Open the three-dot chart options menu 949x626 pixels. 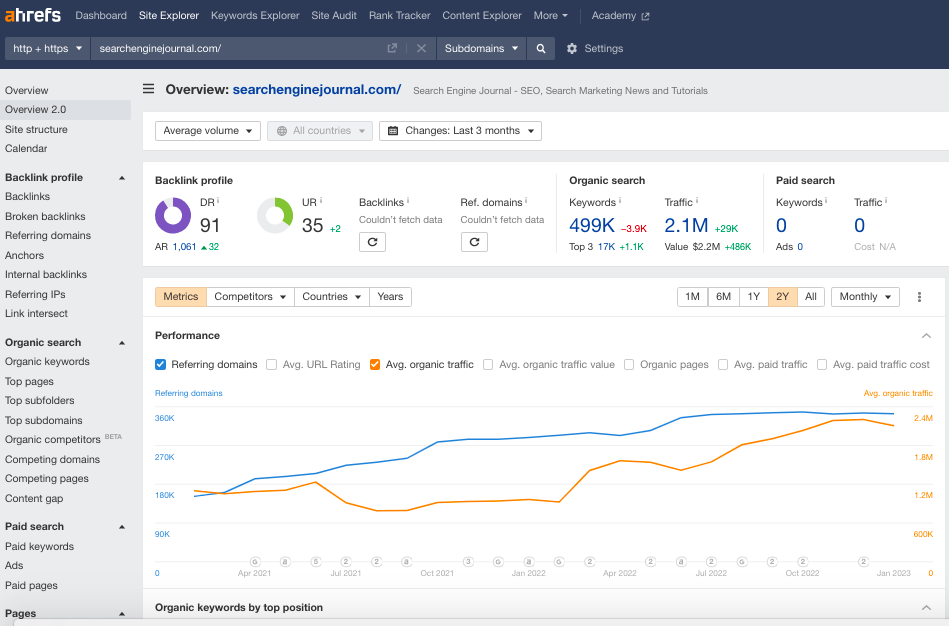[919, 296]
